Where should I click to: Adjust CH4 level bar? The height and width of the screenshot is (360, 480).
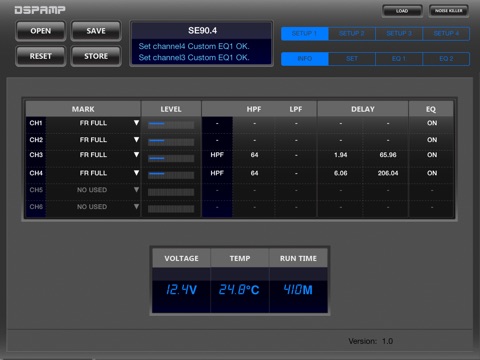point(171,175)
